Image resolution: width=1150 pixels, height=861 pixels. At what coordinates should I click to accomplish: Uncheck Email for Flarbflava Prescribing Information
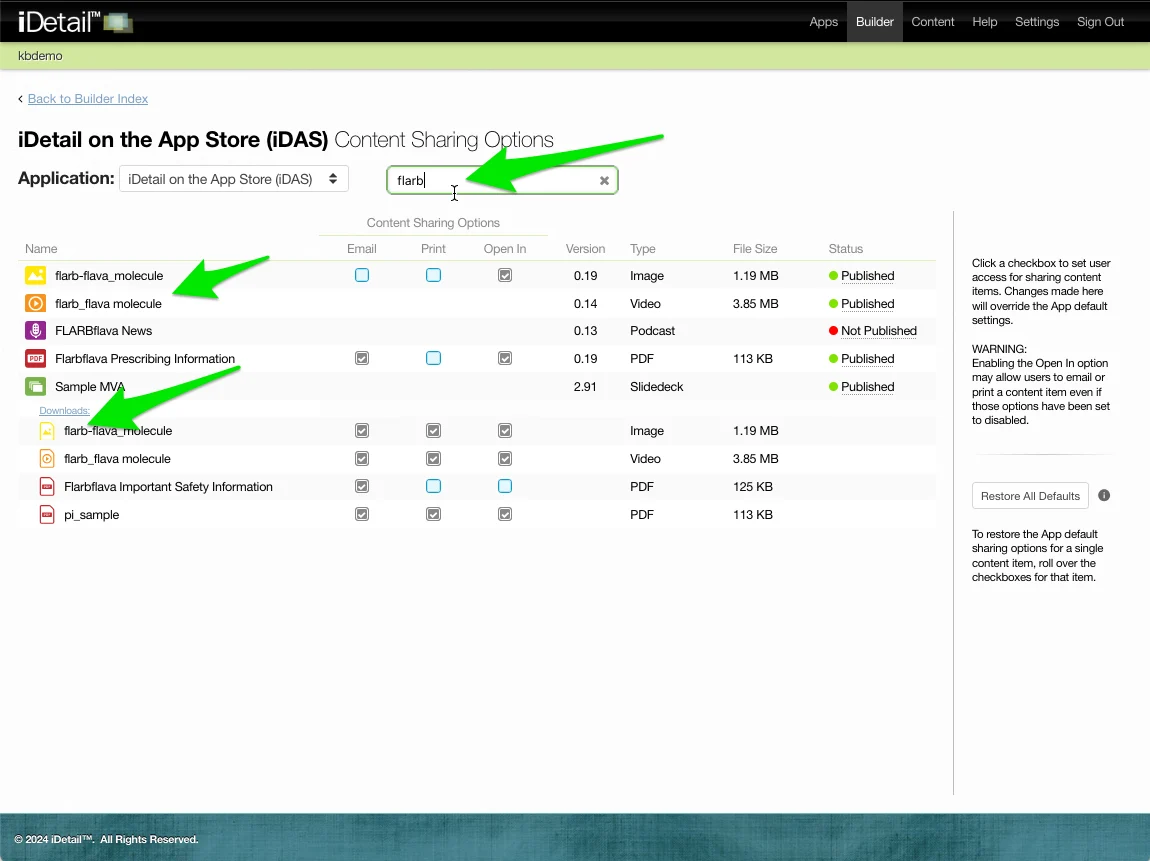coord(362,358)
